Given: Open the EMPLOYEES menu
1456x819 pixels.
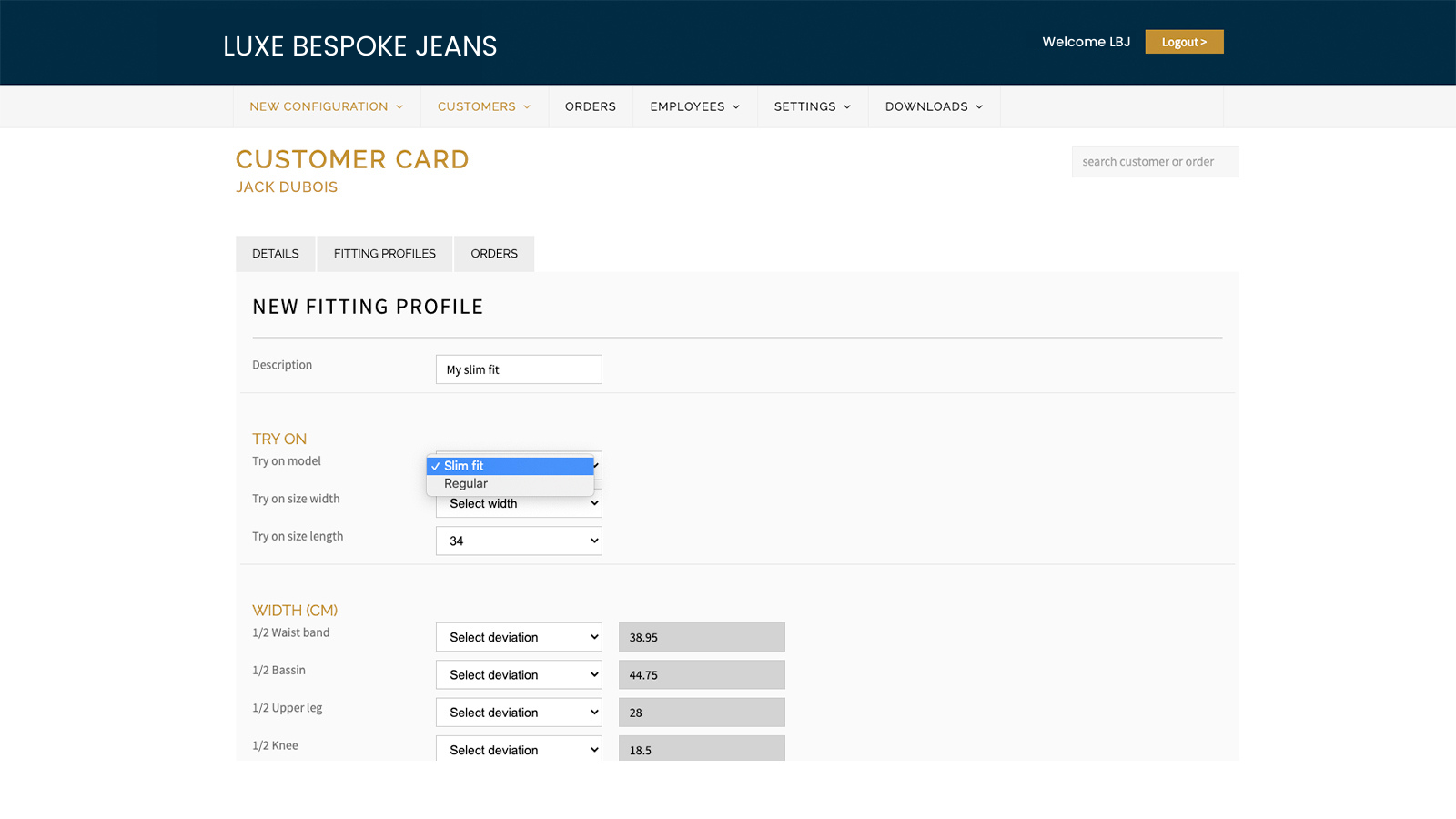Looking at the screenshot, I should click(x=693, y=106).
